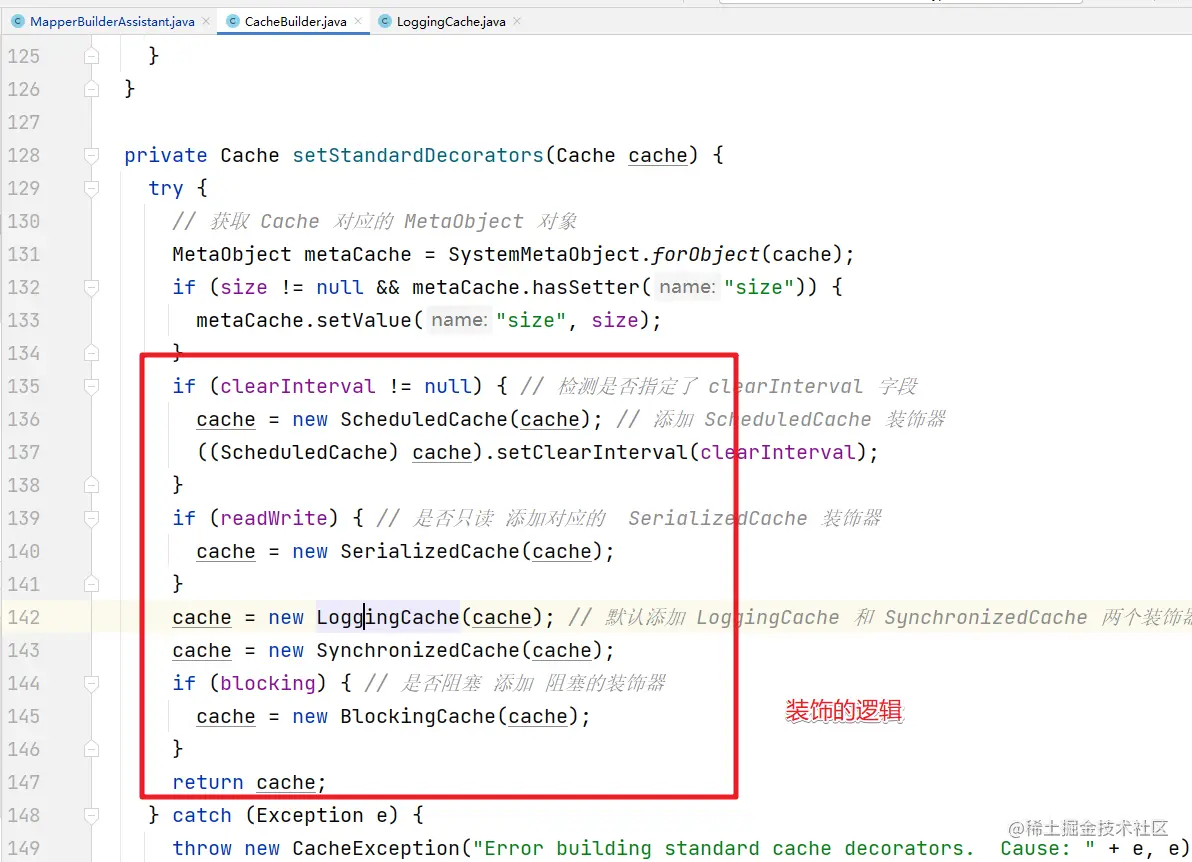The width and height of the screenshot is (1192, 862).
Task: Click the Exception type on line 148
Action: click(309, 816)
